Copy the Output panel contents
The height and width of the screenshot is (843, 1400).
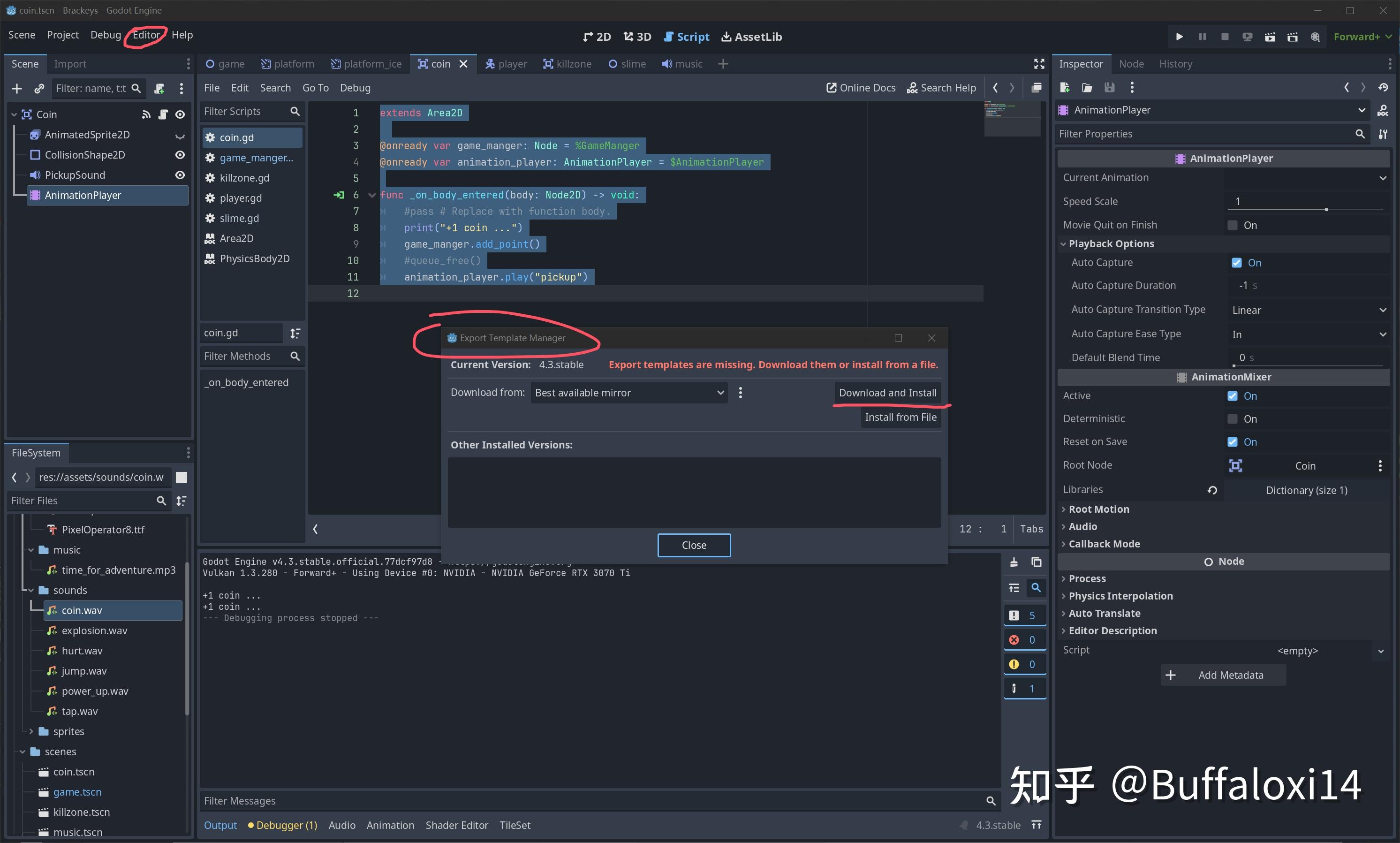click(x=1036, y=562)
